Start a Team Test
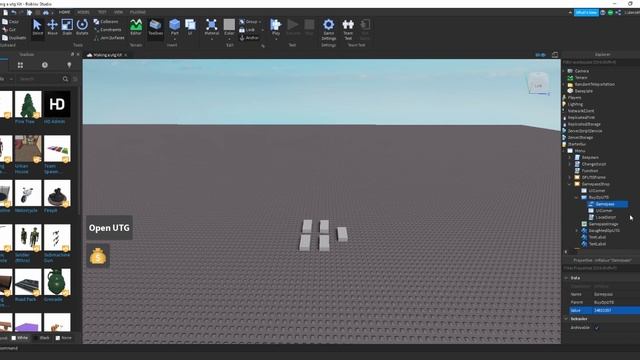Screen dimensions: 640x360 (x=348, y=29)
